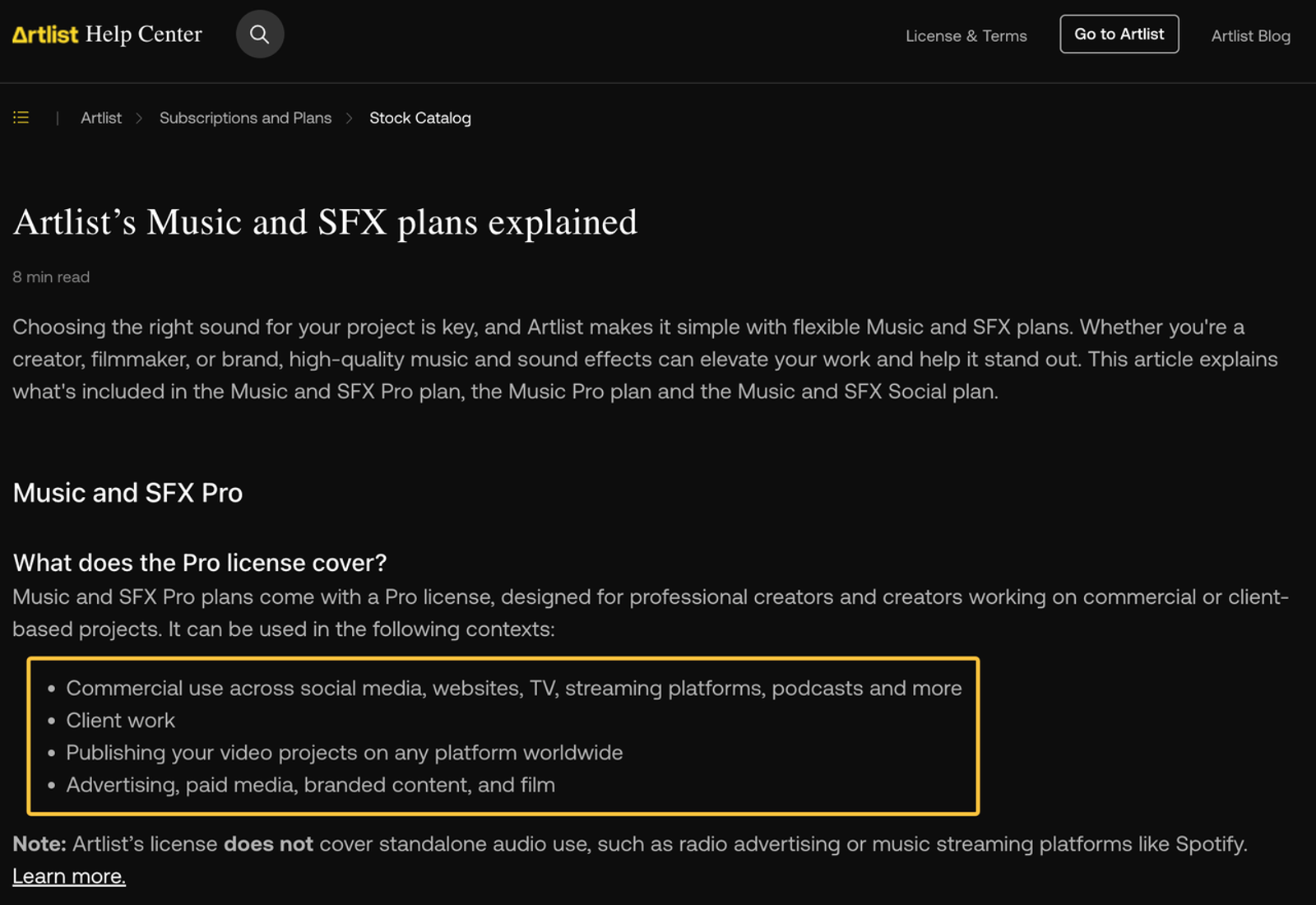Viewport: 1316px width, 905px height.
Task: Open License & Terms page
Action: [x=966, y=35]
